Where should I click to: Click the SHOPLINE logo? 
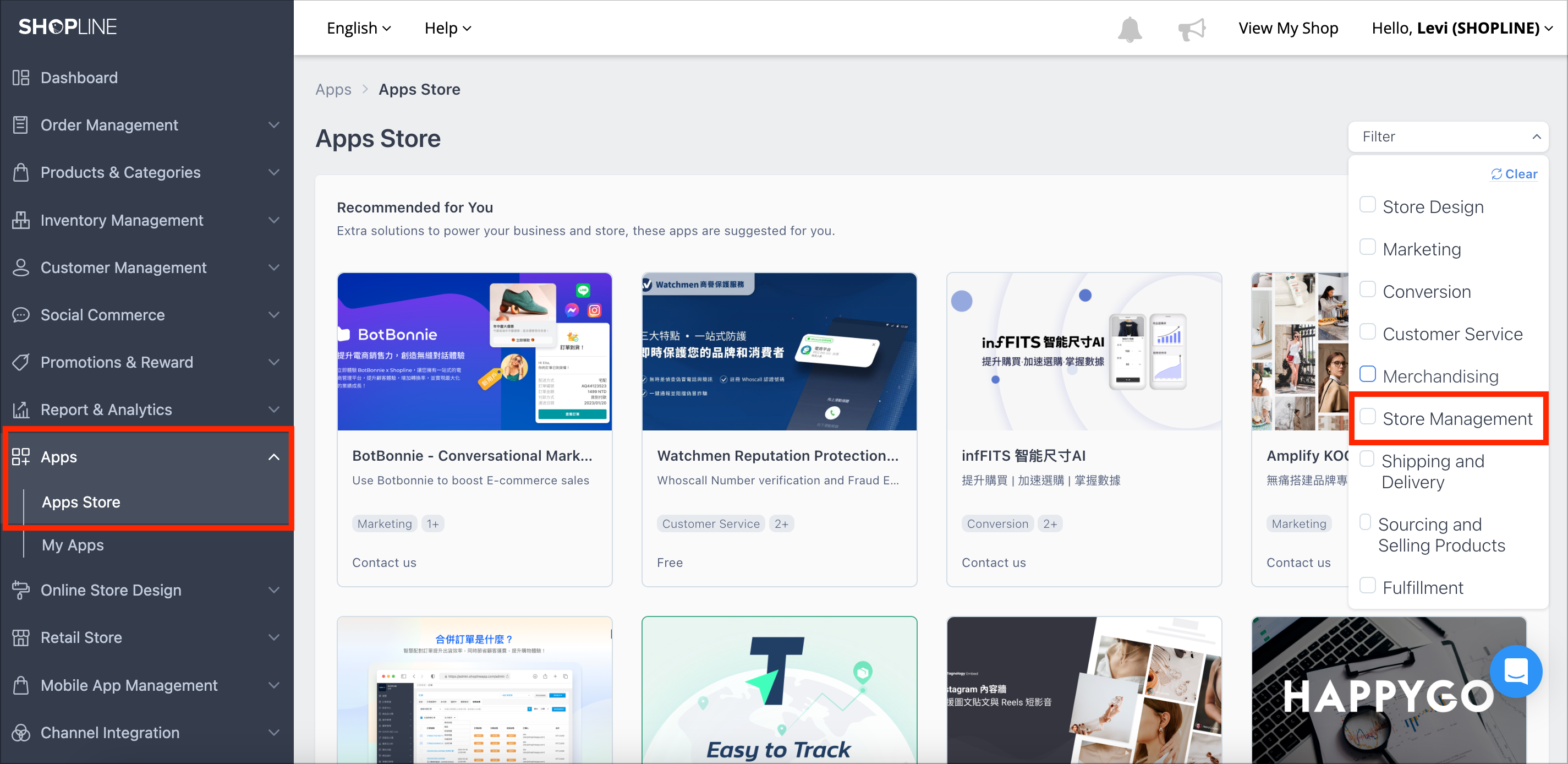pos(68,27)
